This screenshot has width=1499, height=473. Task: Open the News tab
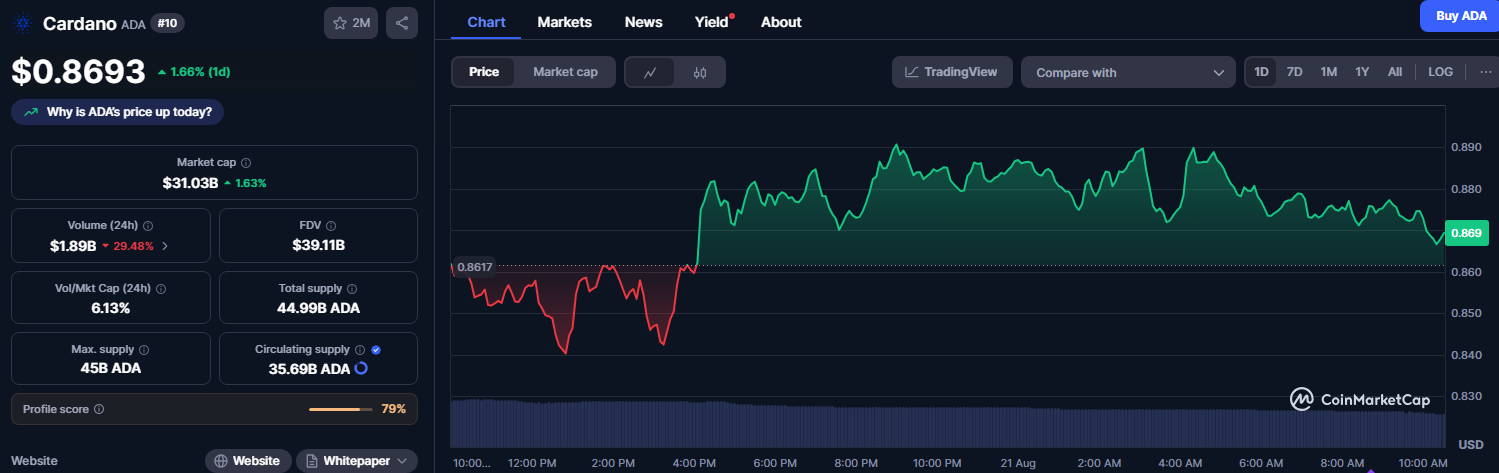tap(643, 22)
